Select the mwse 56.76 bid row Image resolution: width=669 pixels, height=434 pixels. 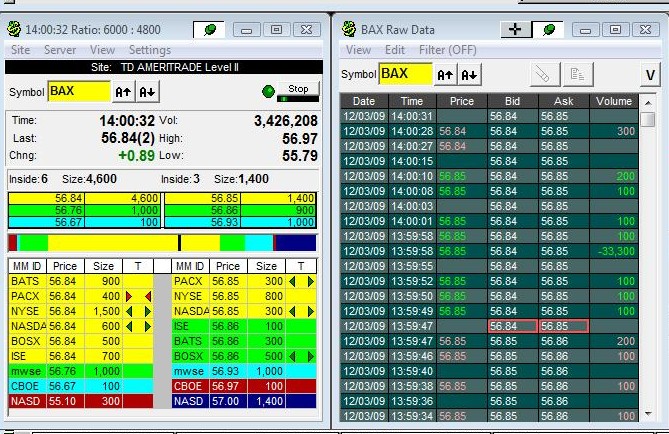tap(81, 371)
